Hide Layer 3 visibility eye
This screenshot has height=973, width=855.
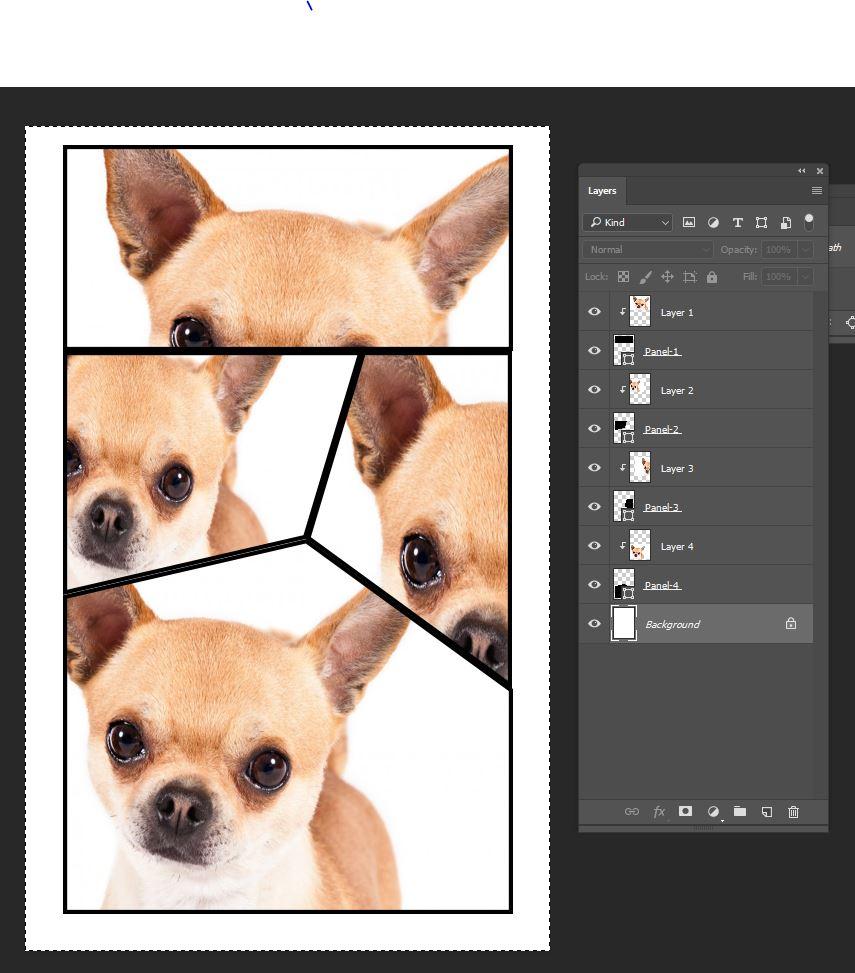[x=594, y=467]
